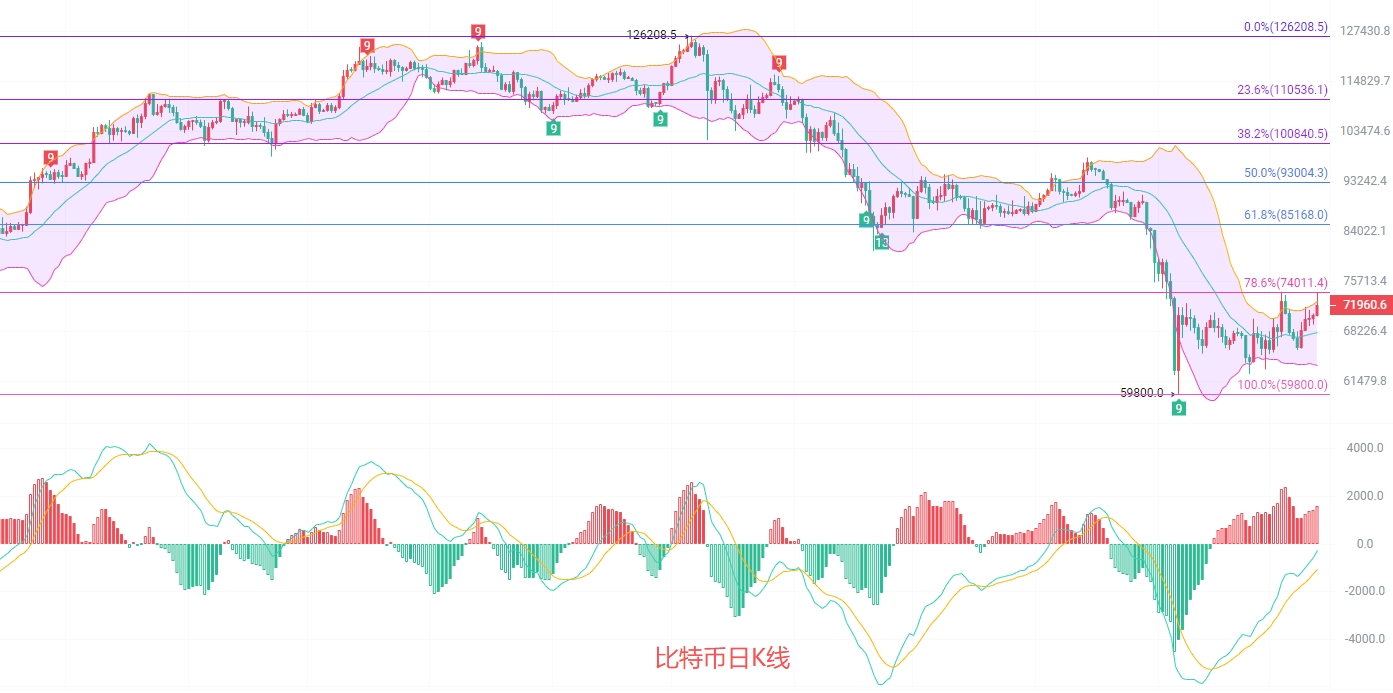Select the leftmost green 9 signal marker
The image size is (1393, 693).
click(553, 128)
